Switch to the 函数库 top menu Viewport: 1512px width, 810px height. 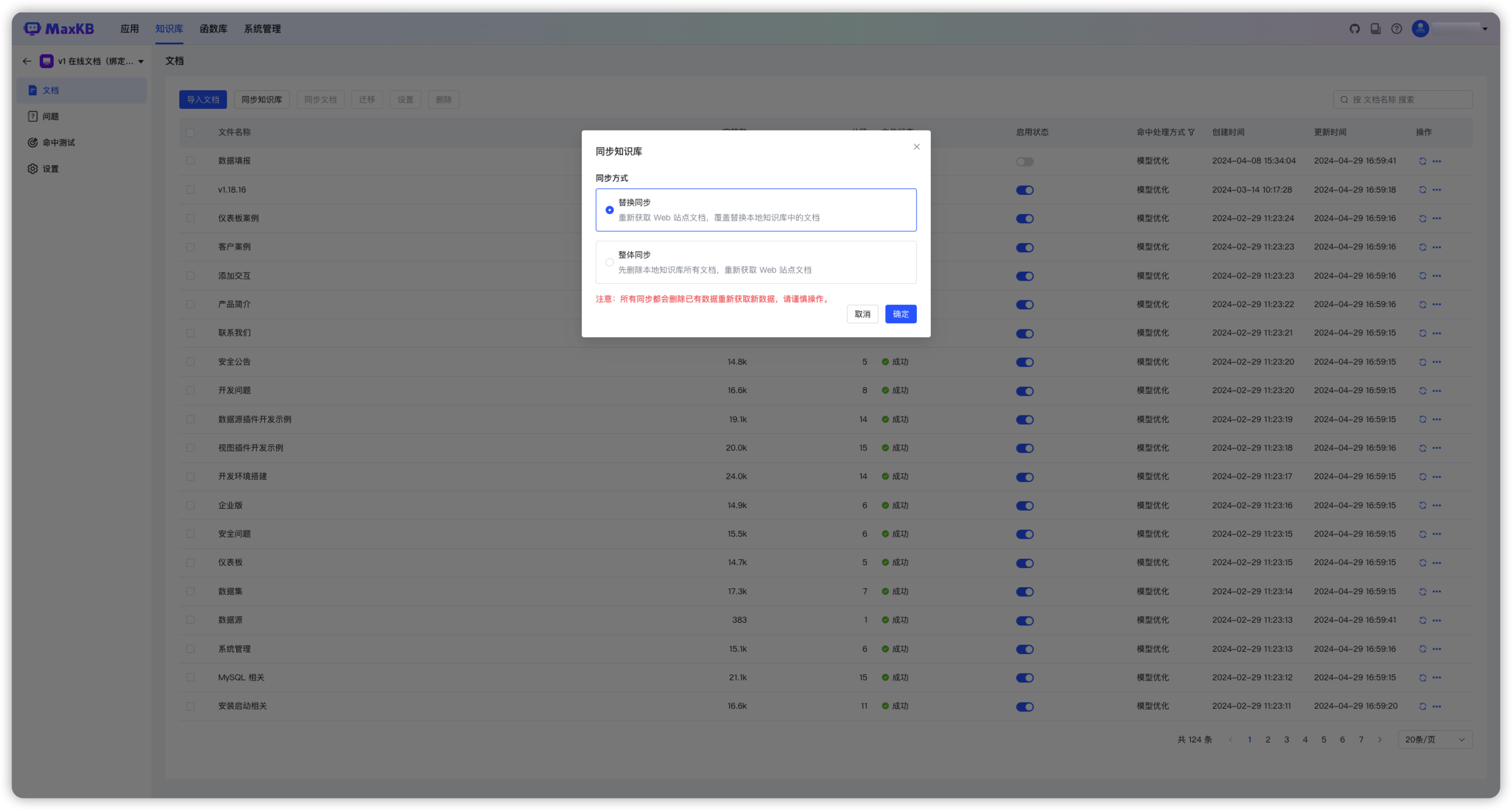pyautogui.click(x=213, y=28)
